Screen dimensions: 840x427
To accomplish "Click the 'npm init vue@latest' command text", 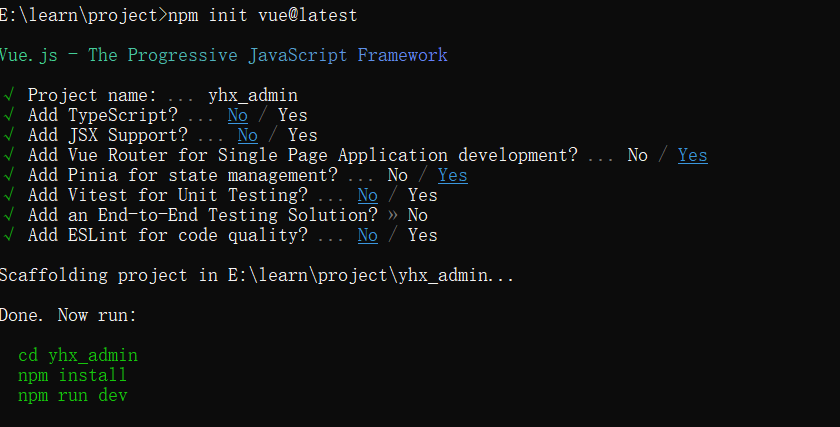I will coord(262,15).
